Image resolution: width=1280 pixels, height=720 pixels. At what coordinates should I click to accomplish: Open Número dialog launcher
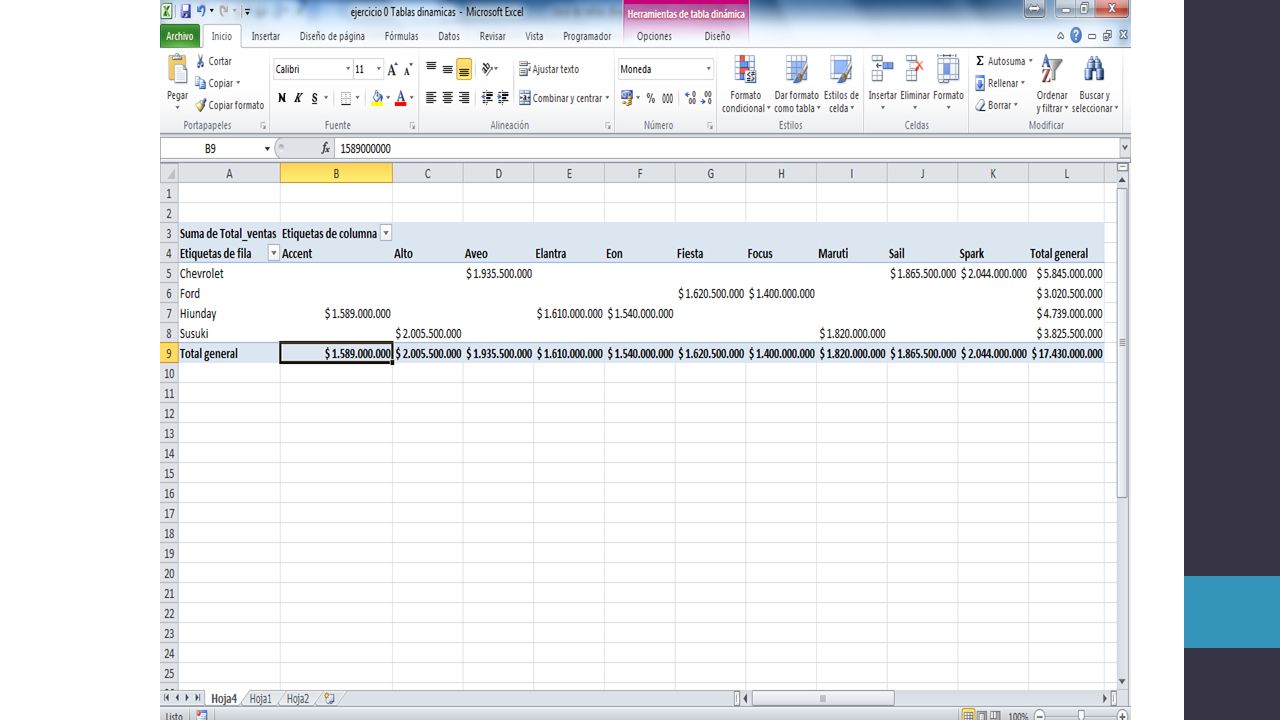pos(710,126)
